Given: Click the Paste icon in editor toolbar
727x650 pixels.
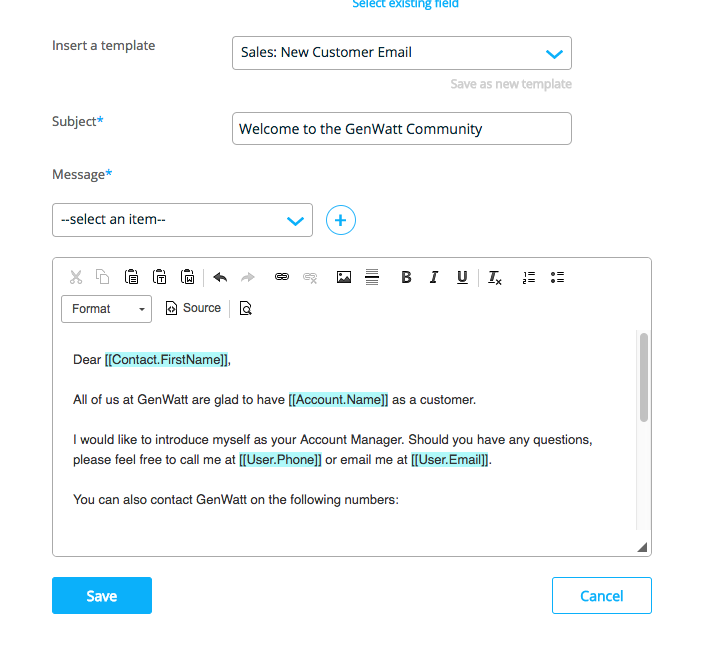Looking at the screenshot, I should (131, 277).
